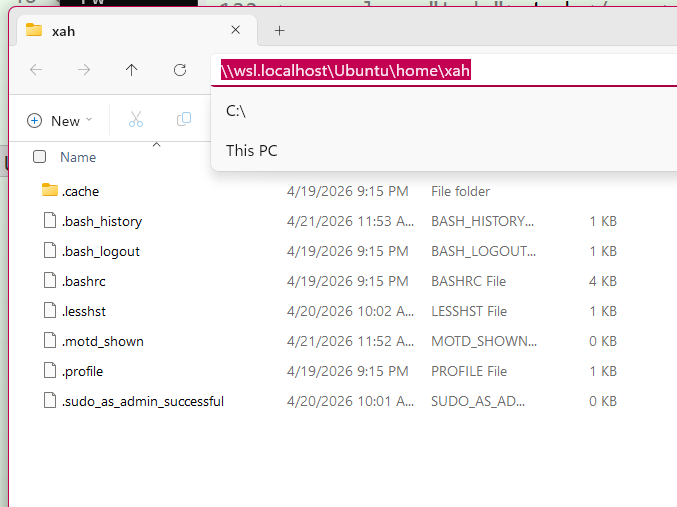Screen dimensions: 677x507
Task: Select the .cache folder name
Action: click(80, 191)
